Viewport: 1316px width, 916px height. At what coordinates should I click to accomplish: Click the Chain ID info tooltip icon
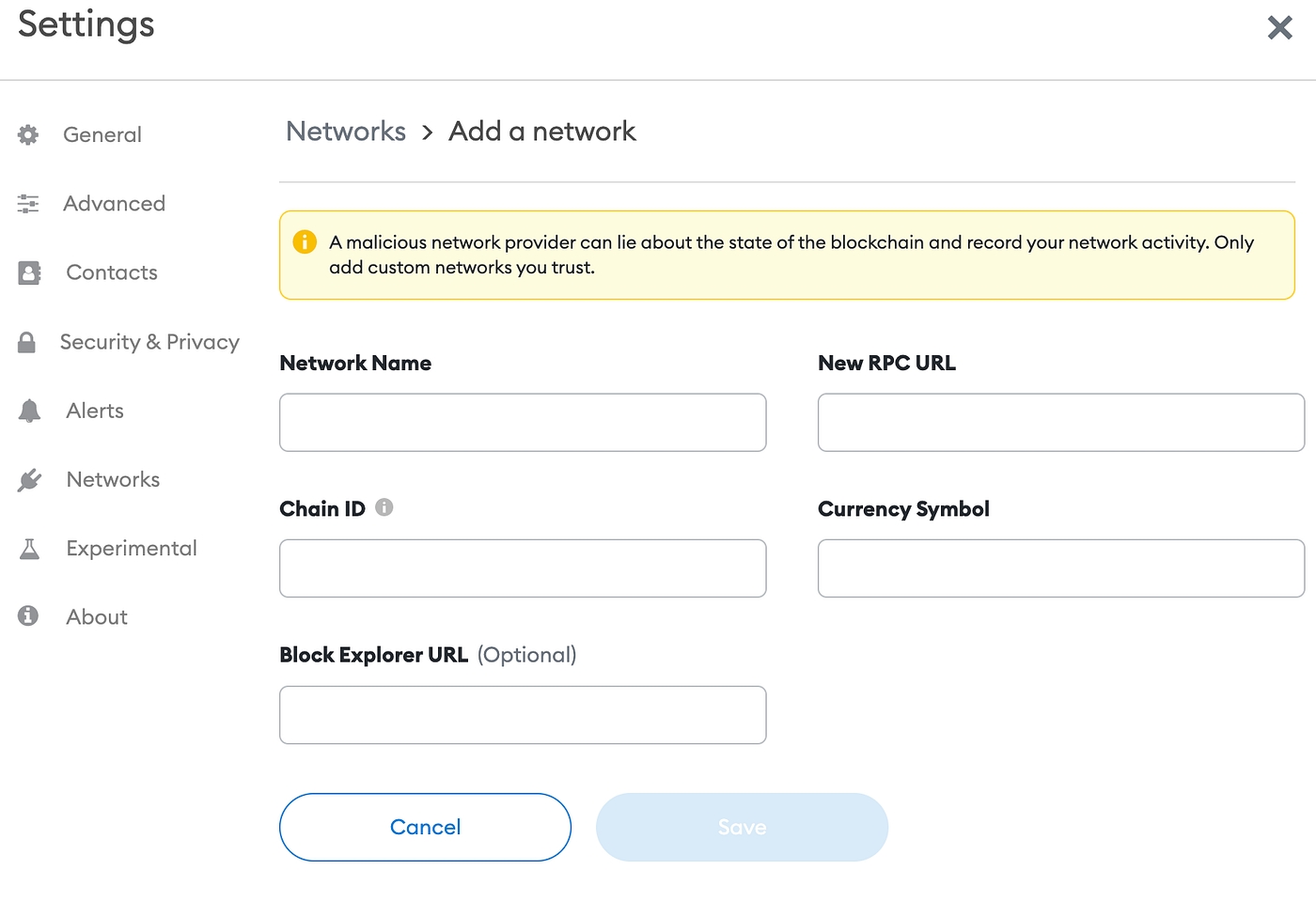[x=384, y=507]
